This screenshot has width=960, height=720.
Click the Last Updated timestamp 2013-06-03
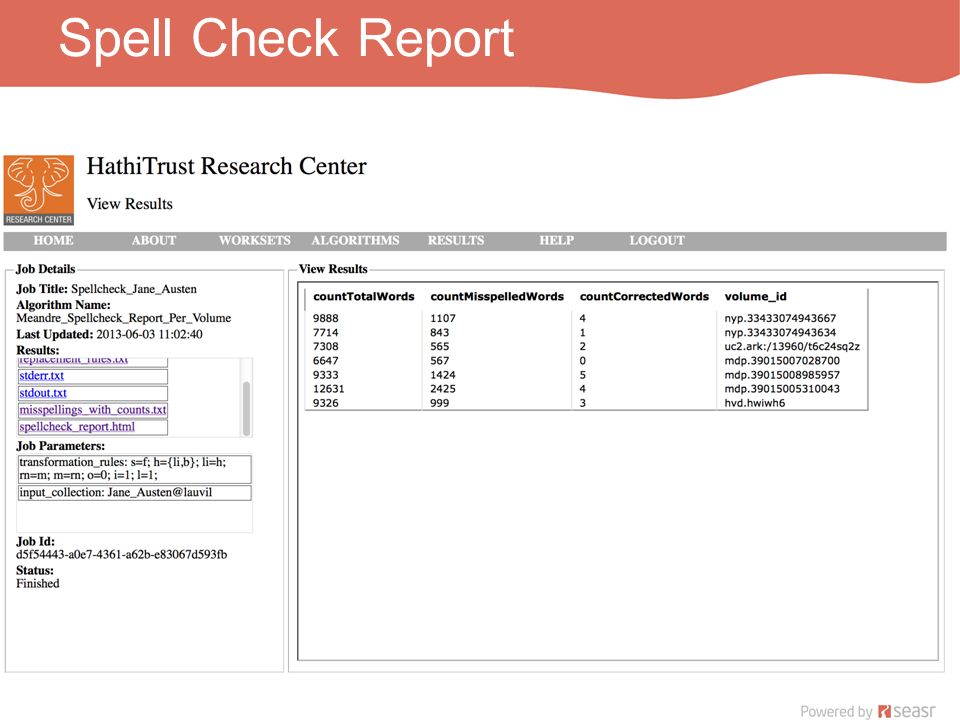click(149, 334)
